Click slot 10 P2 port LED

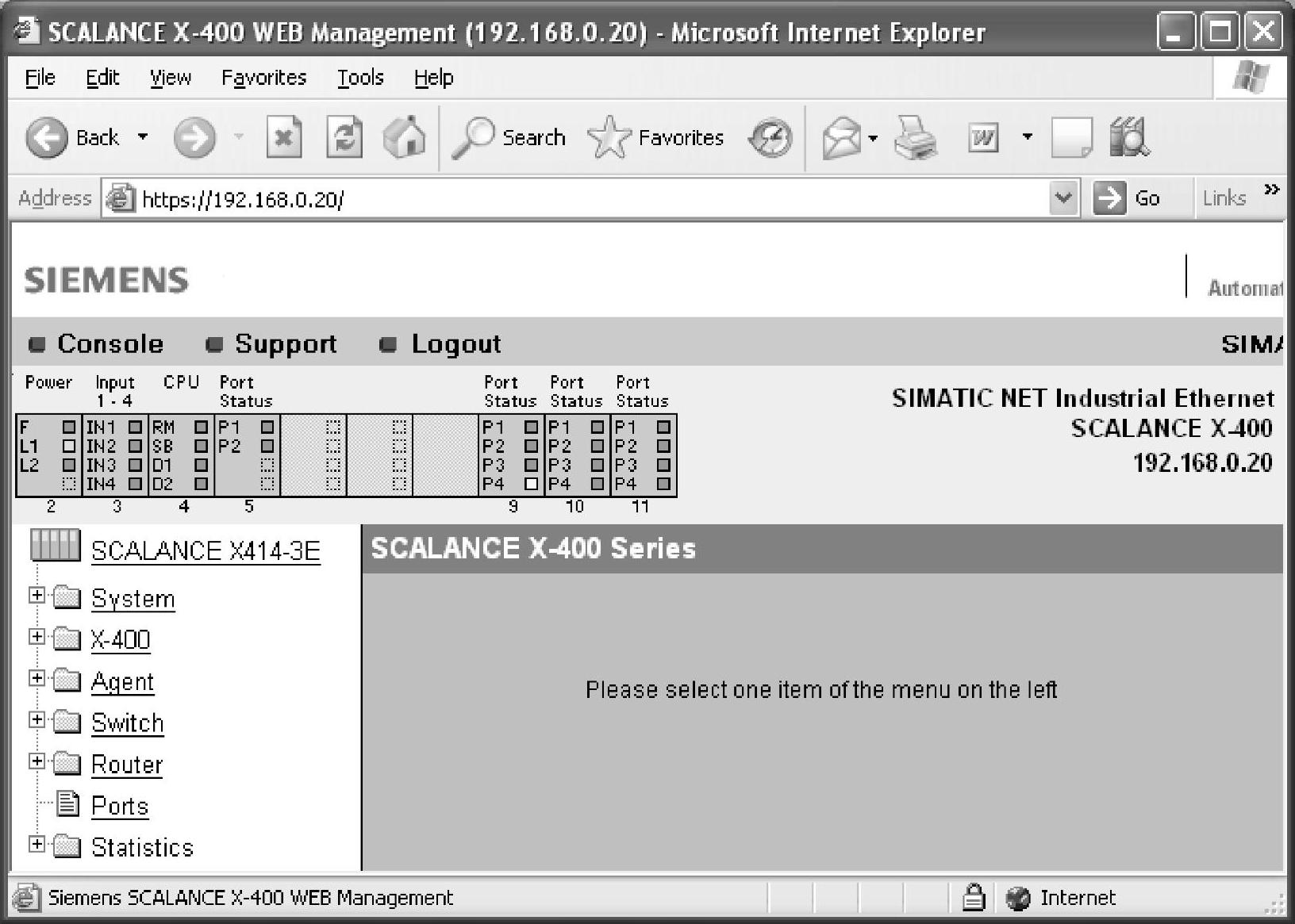click(598, 446)
